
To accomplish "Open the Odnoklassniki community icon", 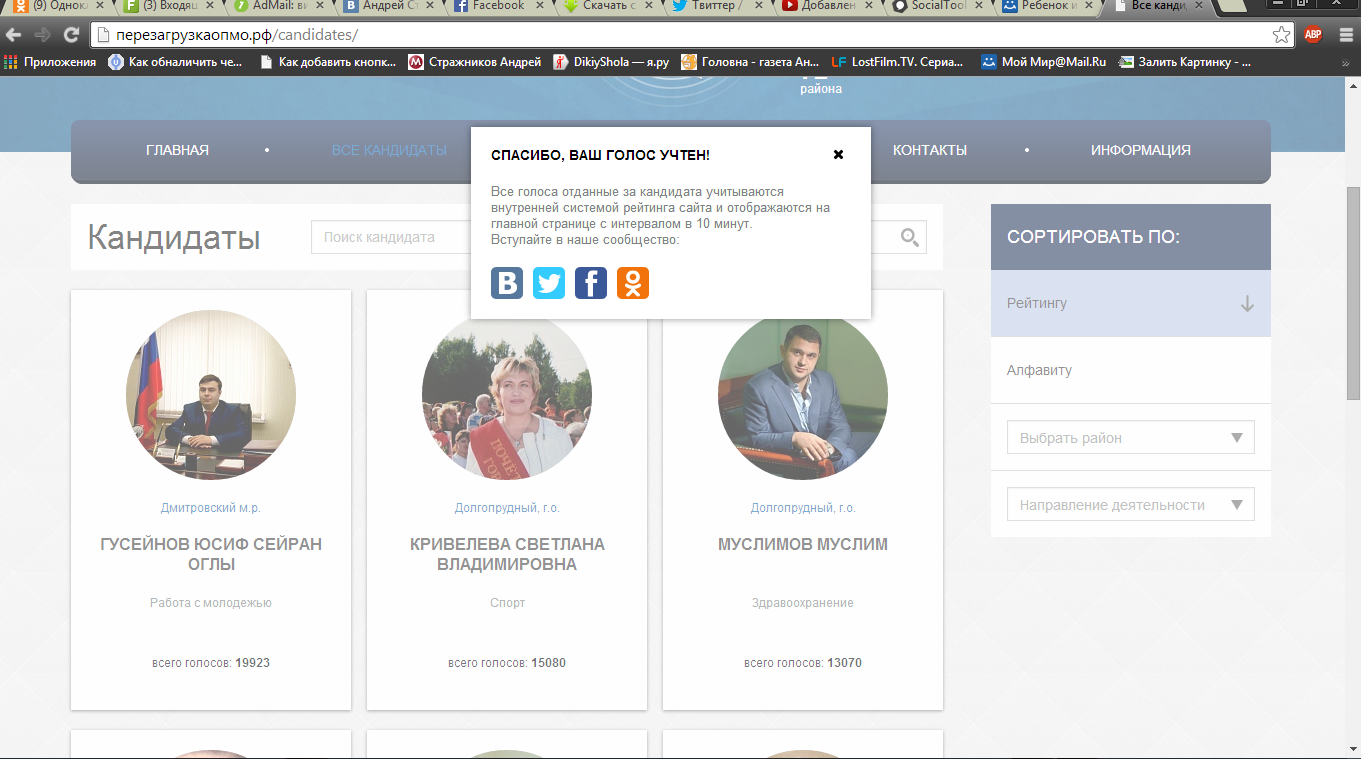I will point(633,283).
